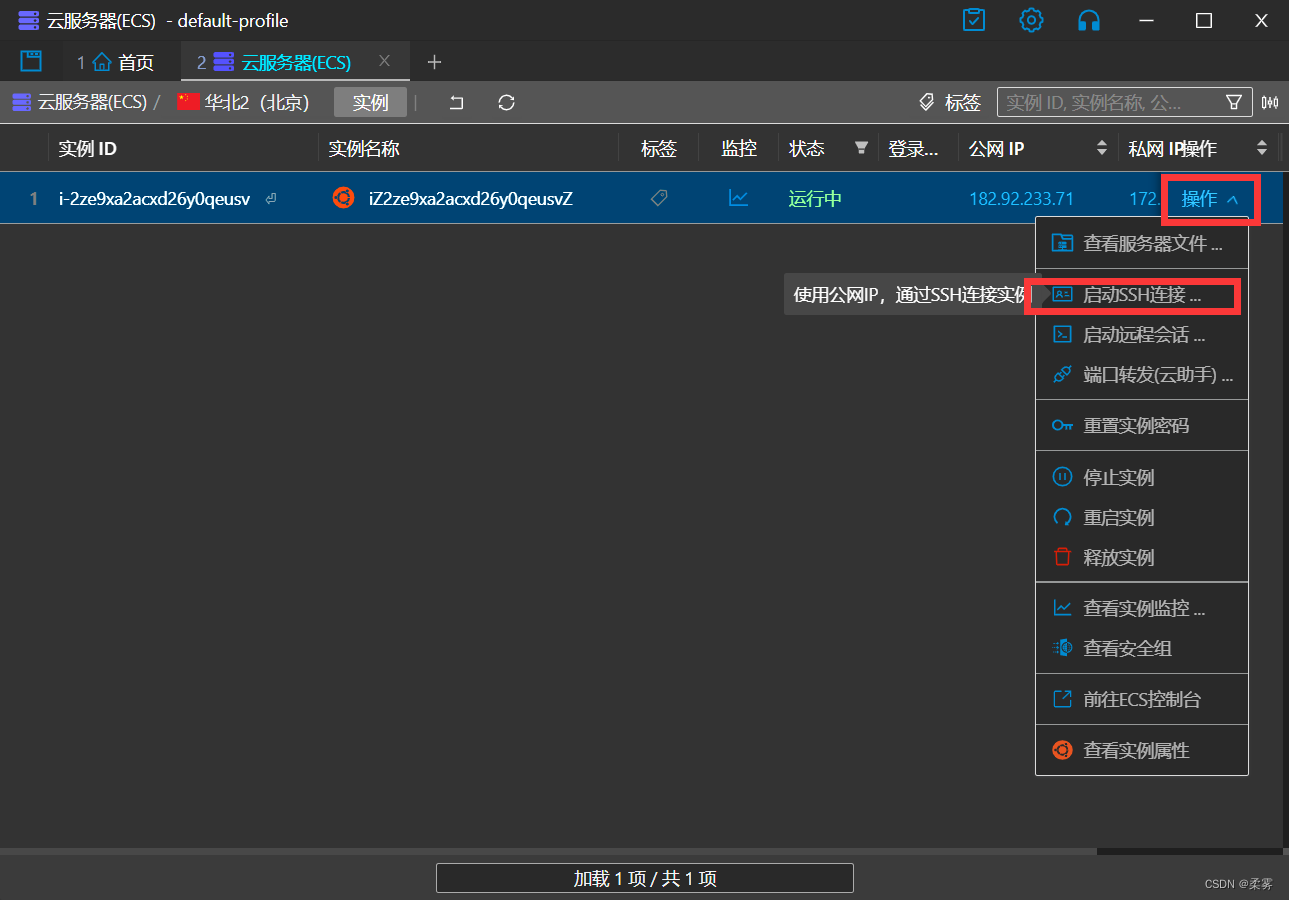Screen dimensions: 1289x900
Task: Add a new tab with plus icon
Action: (x=434, y=62)
